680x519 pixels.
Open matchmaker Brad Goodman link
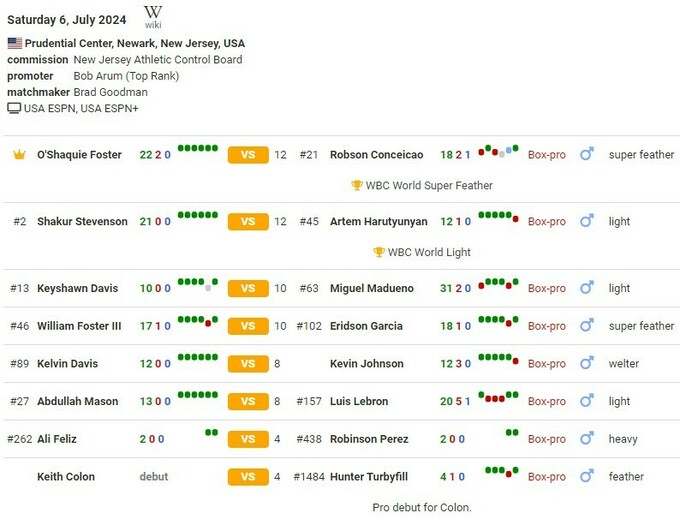(109, 92)
